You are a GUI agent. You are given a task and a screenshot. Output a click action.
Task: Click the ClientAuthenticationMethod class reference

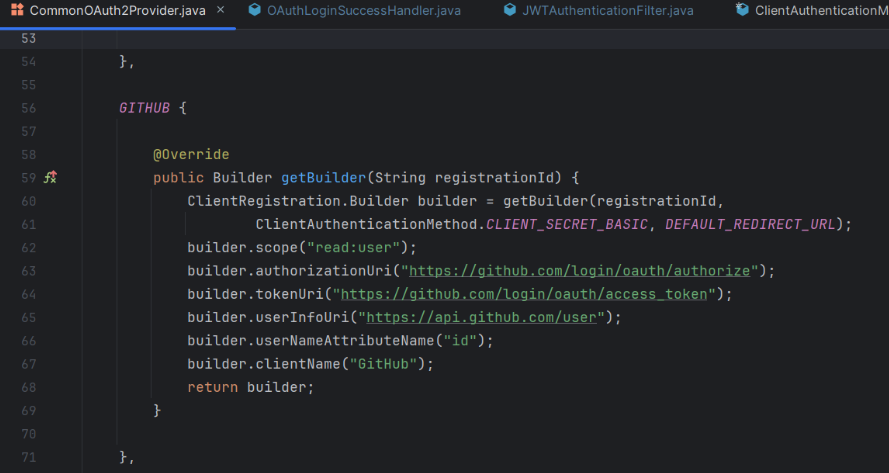click(x=366, y=224)
